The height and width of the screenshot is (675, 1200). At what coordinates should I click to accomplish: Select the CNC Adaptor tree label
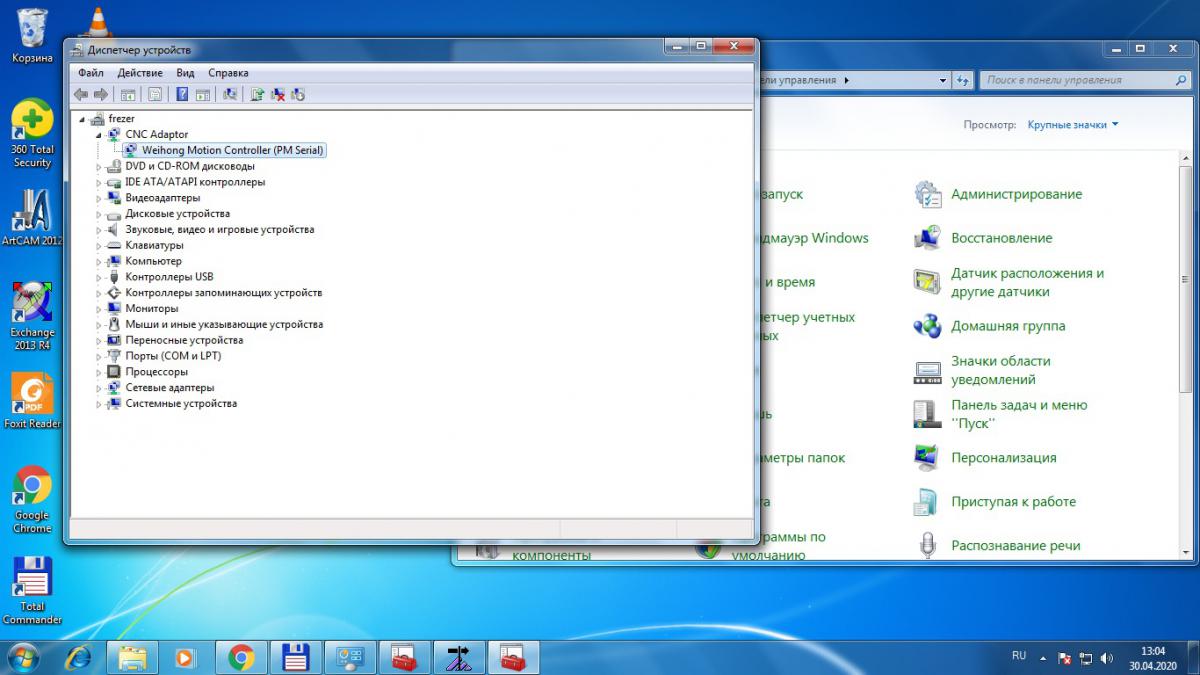[156, 134]
